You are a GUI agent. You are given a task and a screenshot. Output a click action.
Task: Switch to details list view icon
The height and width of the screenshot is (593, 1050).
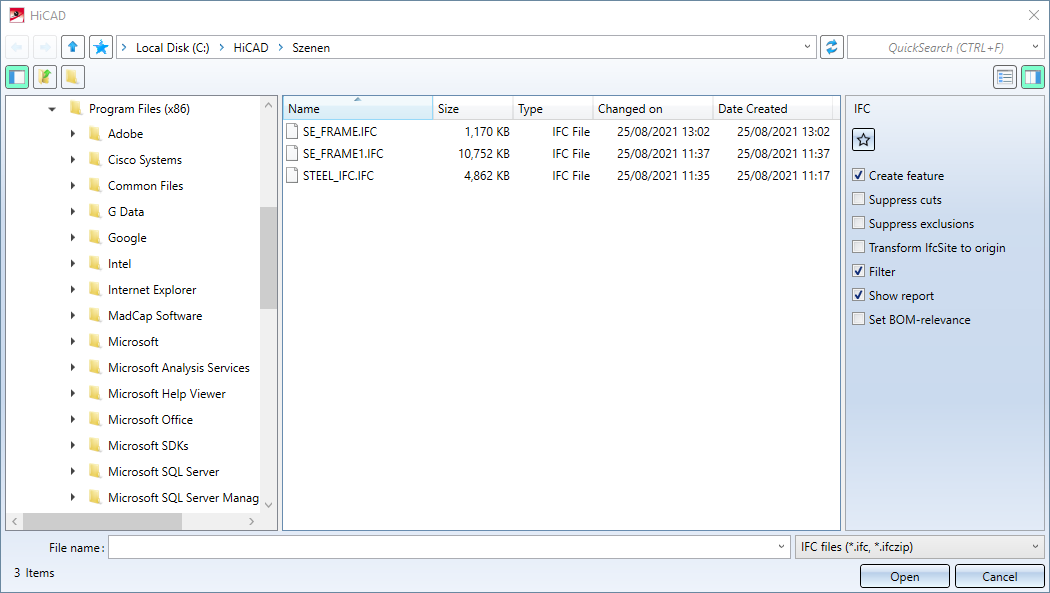[1004, 77]
